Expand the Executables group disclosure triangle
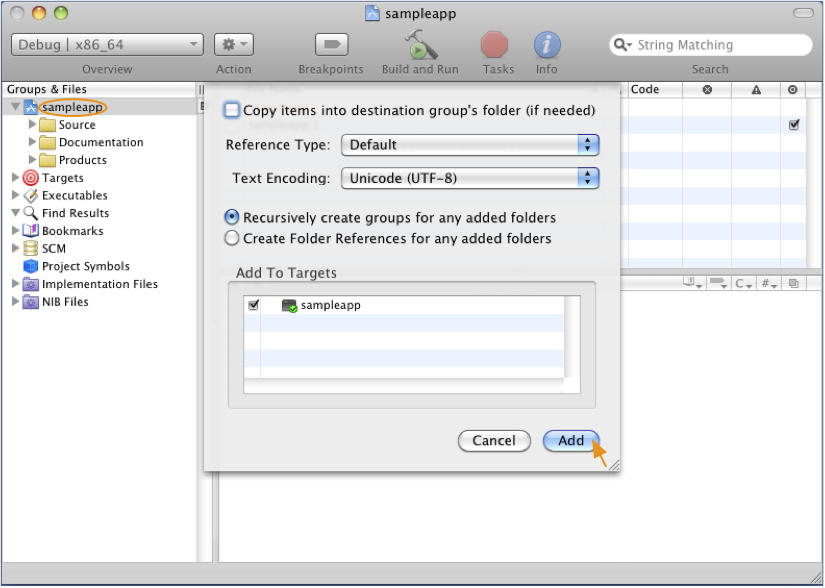Screen dimensions: 825x588 [15, 195]
